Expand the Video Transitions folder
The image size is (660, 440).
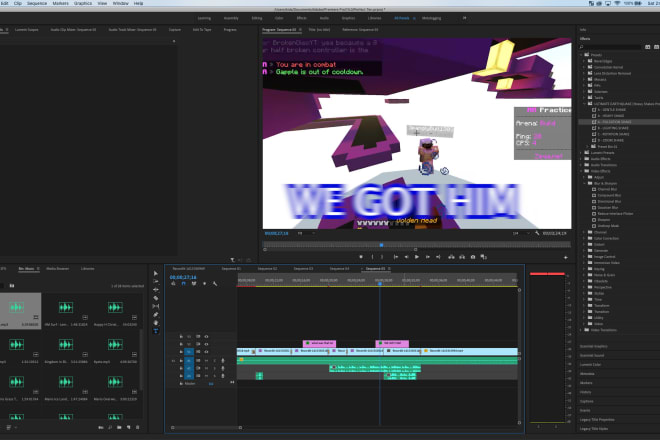582,330
